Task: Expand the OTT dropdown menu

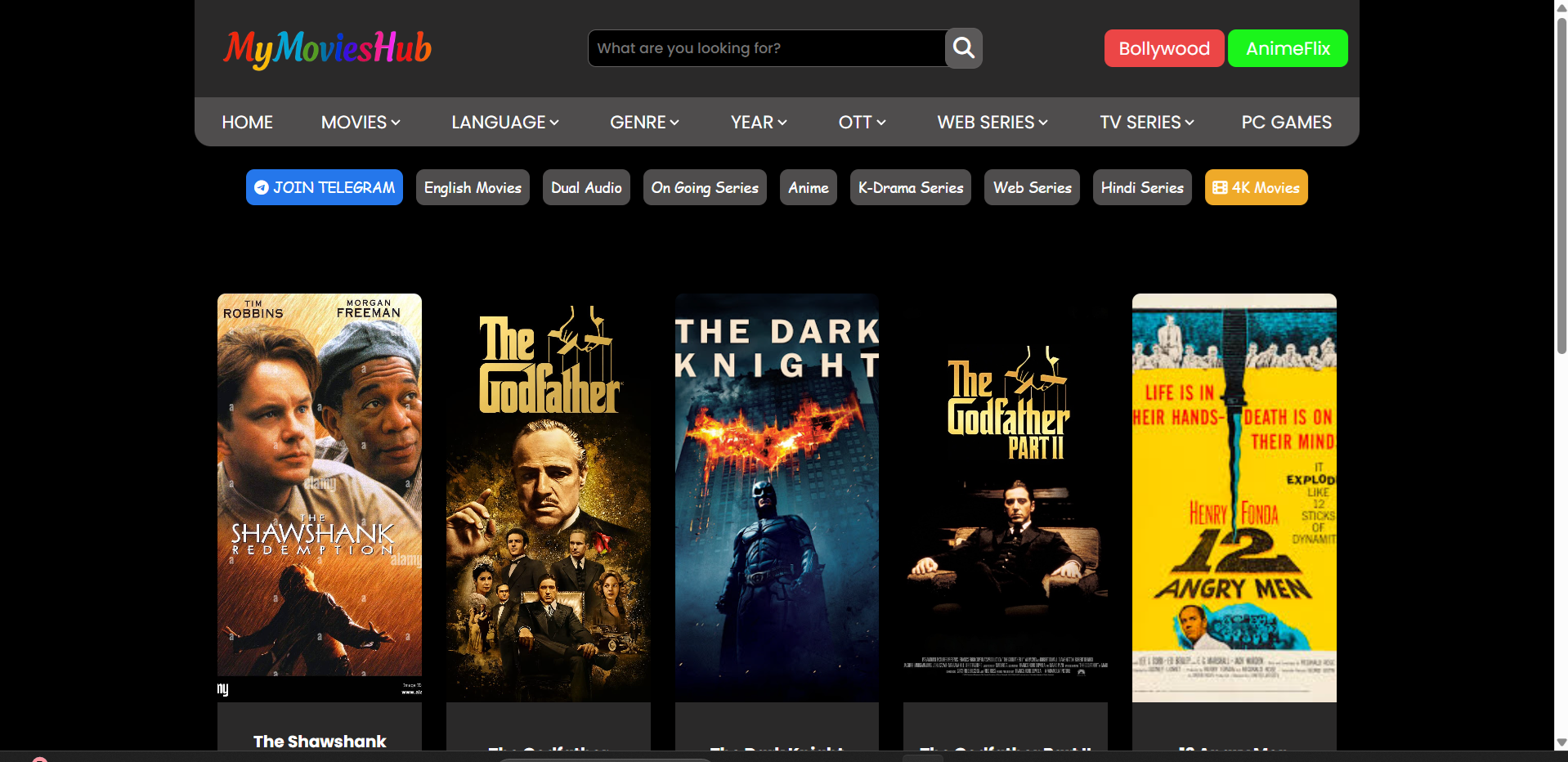Action: point(862,122)
